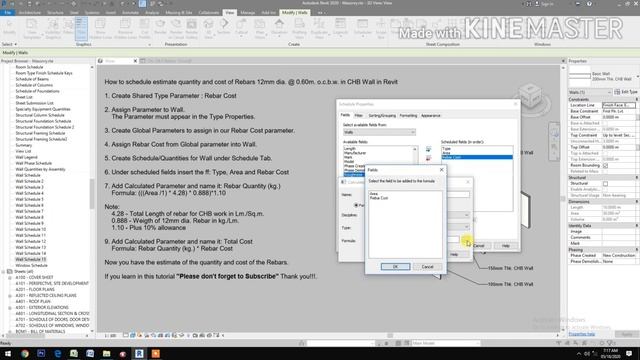The image size is (640, 360).
Task: Open the Appearance tab in Schedule Properties
Action: pos(431,116)
